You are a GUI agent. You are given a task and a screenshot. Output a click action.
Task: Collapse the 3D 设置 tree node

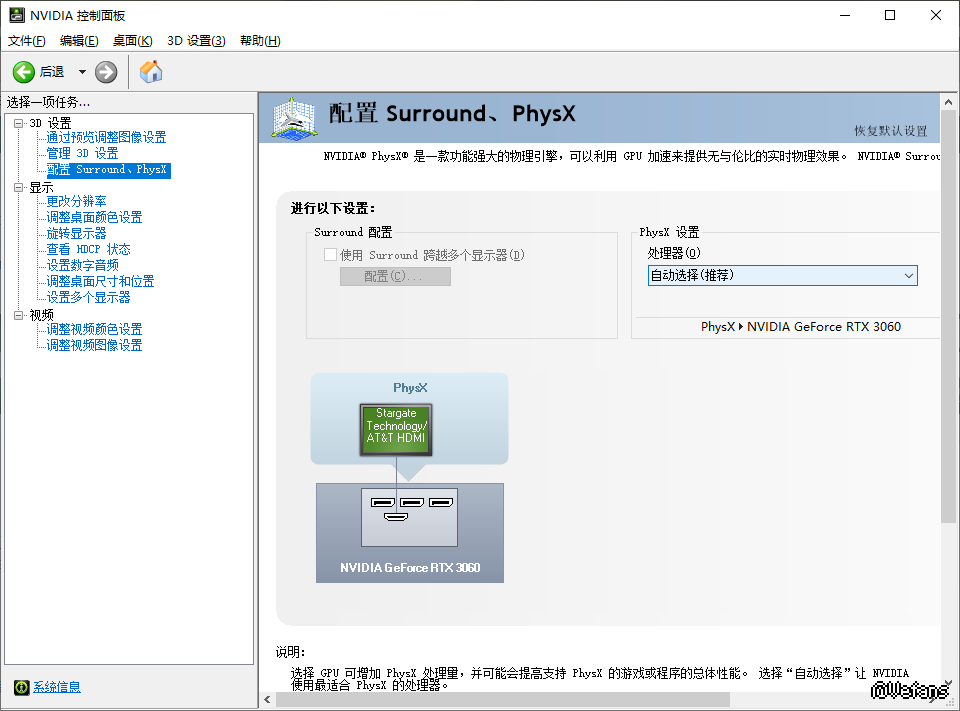(x=18, y=123)
